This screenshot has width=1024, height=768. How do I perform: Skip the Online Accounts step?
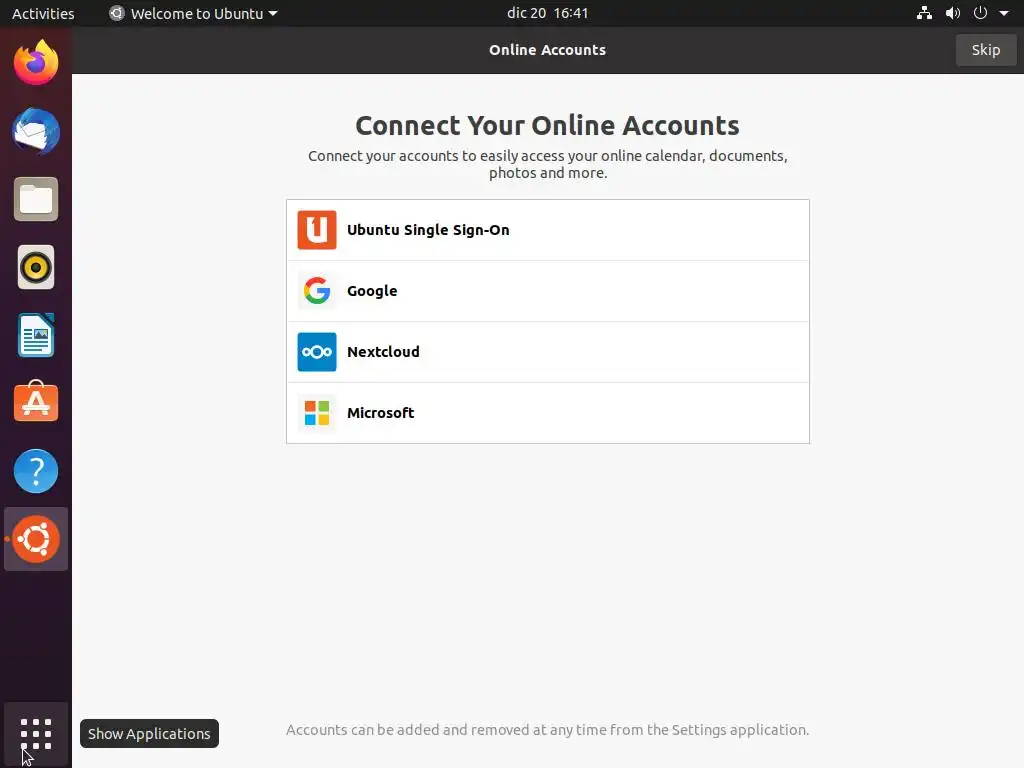985,50
